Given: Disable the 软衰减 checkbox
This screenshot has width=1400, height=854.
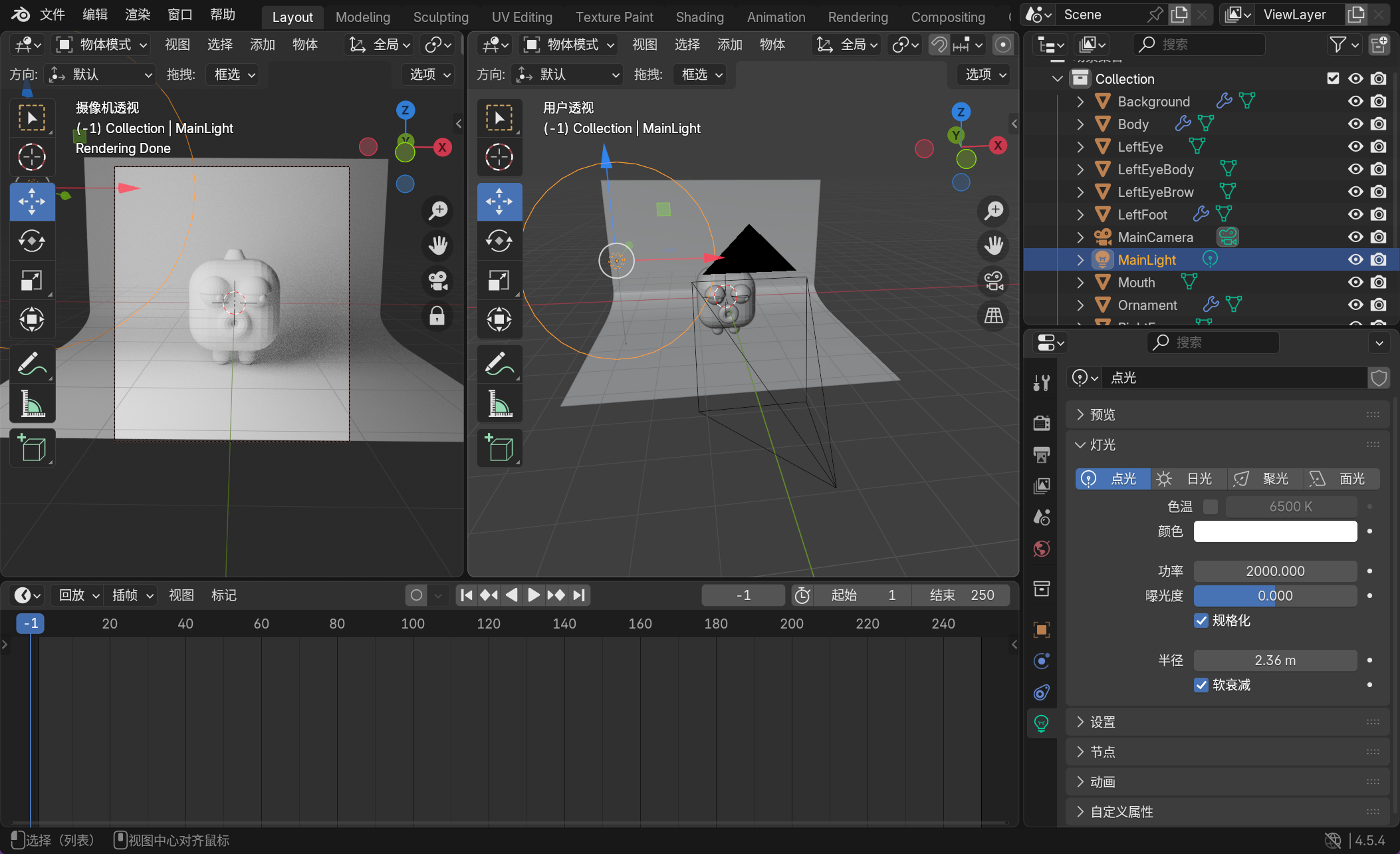Looking at the screenshot, I should click(x=1201, y=685).
